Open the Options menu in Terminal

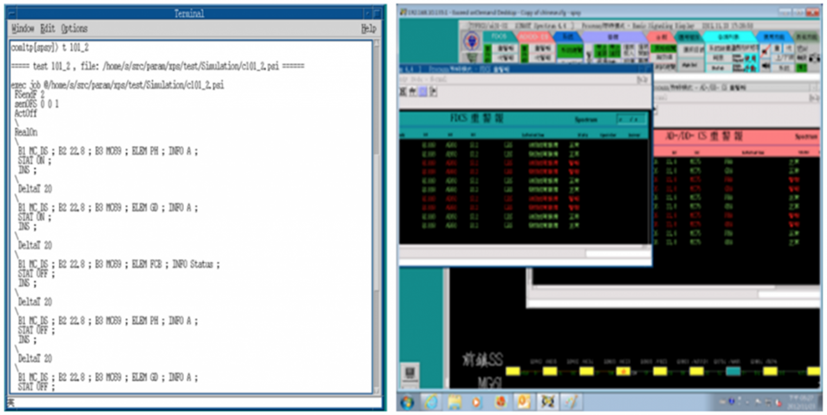pos(74,29)
